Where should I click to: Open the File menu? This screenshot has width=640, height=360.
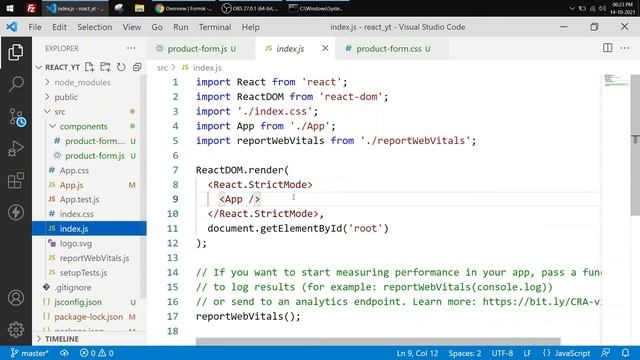(x=35, y=27)
